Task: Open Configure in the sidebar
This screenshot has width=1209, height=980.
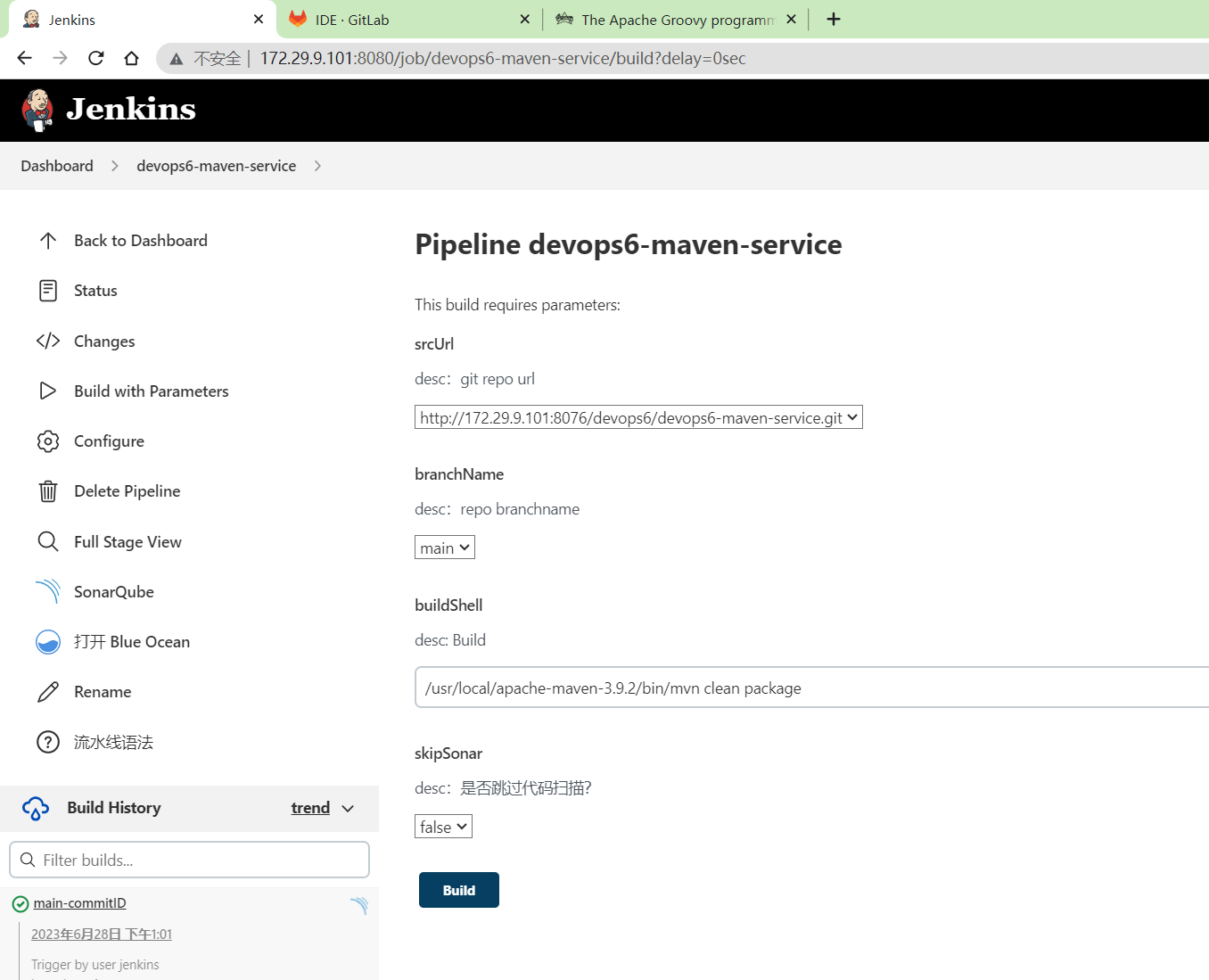Action: click(x=109, y=441)
